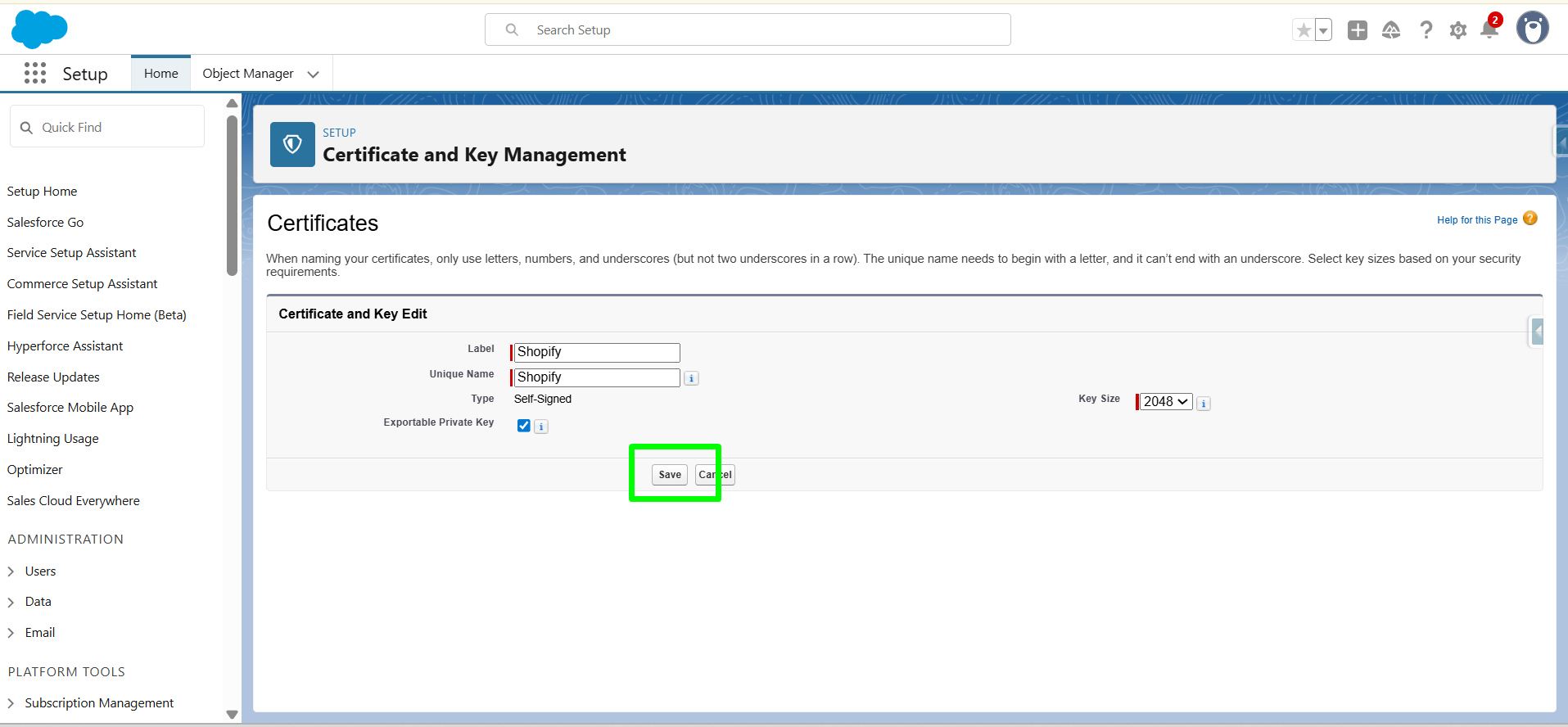Viewport: 1568px width, 727px height.
Task: Open Release Updates
Action: tap(54, 377)
